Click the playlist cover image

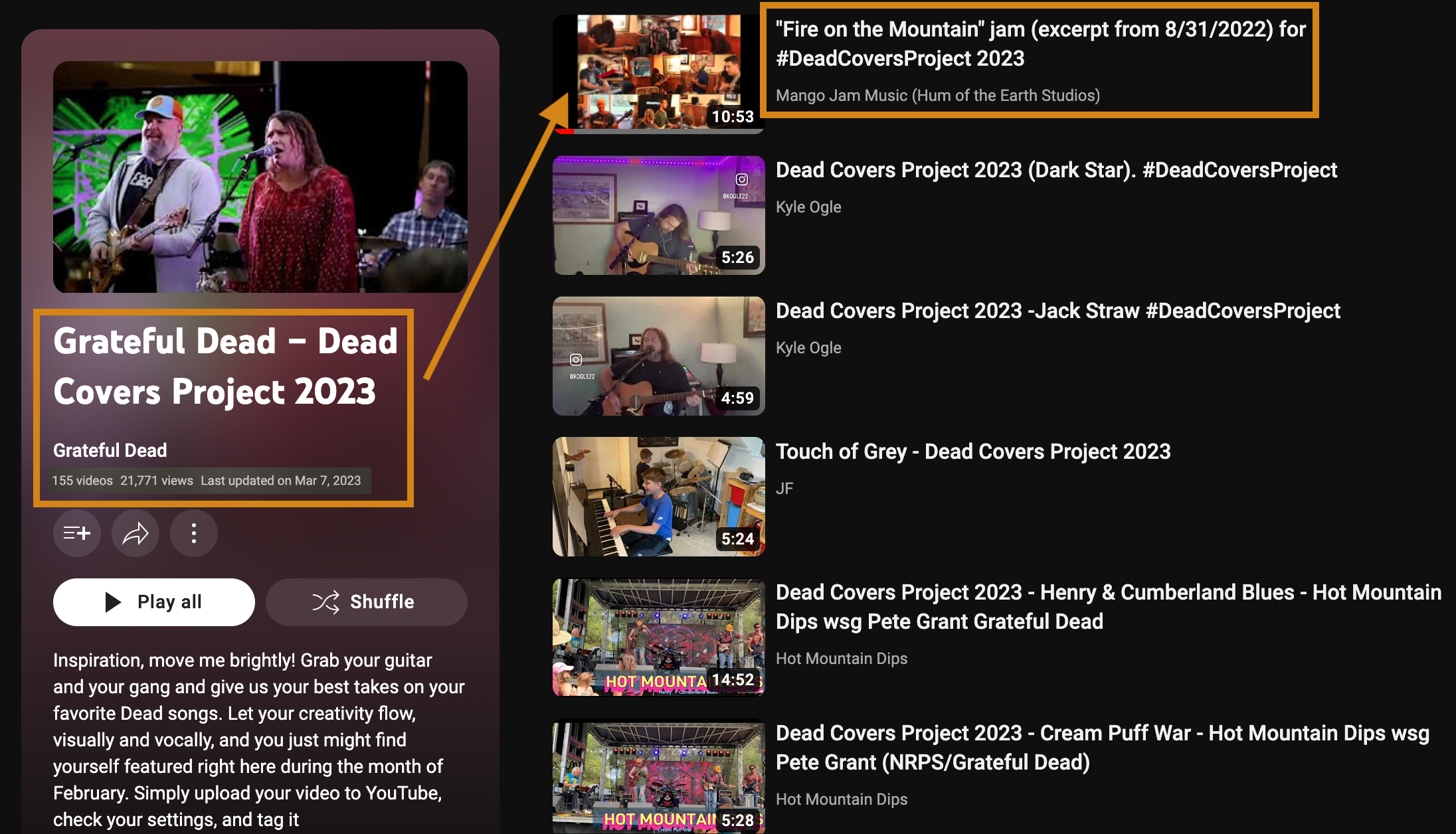tap(260, 177)
